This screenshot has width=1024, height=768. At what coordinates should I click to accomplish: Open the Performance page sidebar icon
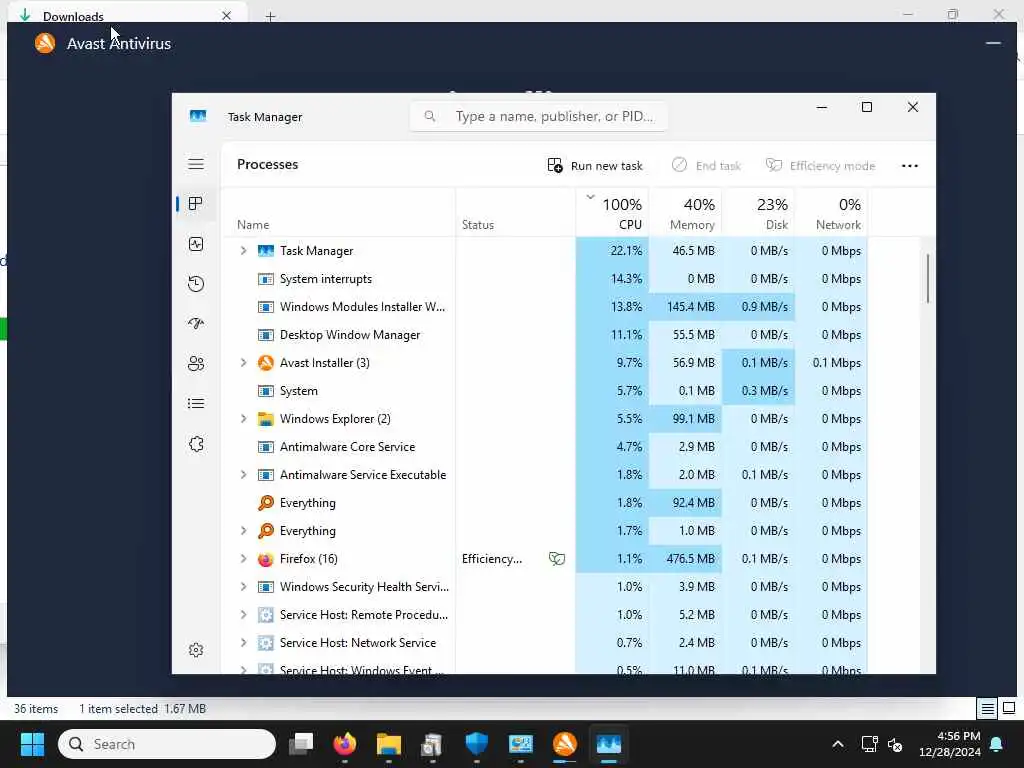(196, 244)
